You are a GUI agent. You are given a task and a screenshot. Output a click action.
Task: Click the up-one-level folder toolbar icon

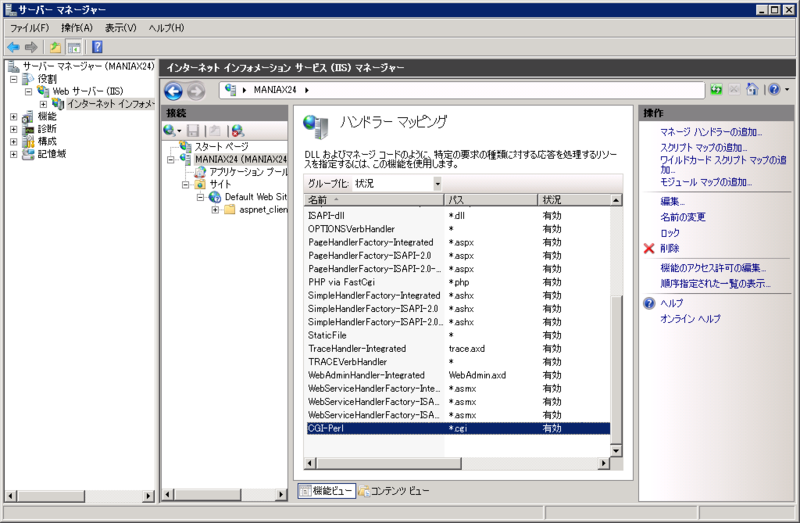tap(55, 47)
